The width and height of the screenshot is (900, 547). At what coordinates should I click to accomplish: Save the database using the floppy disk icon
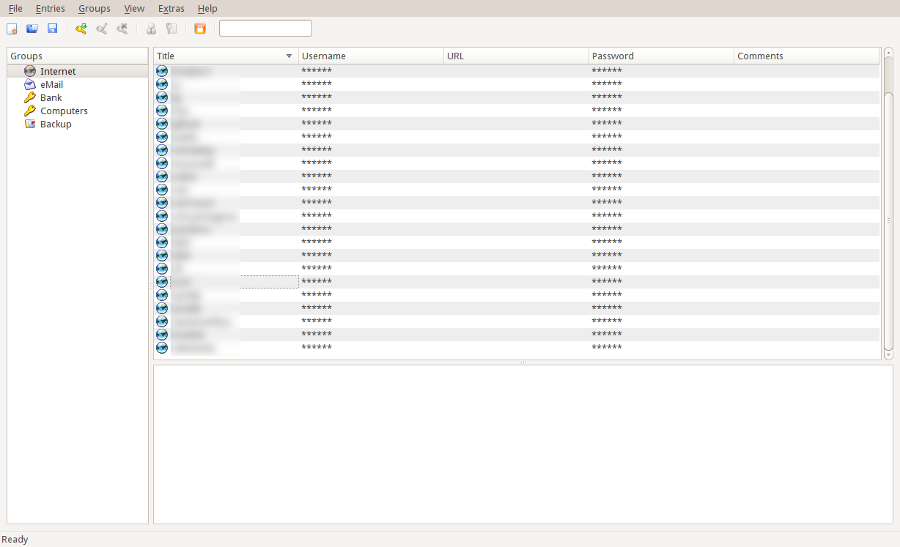52,29
